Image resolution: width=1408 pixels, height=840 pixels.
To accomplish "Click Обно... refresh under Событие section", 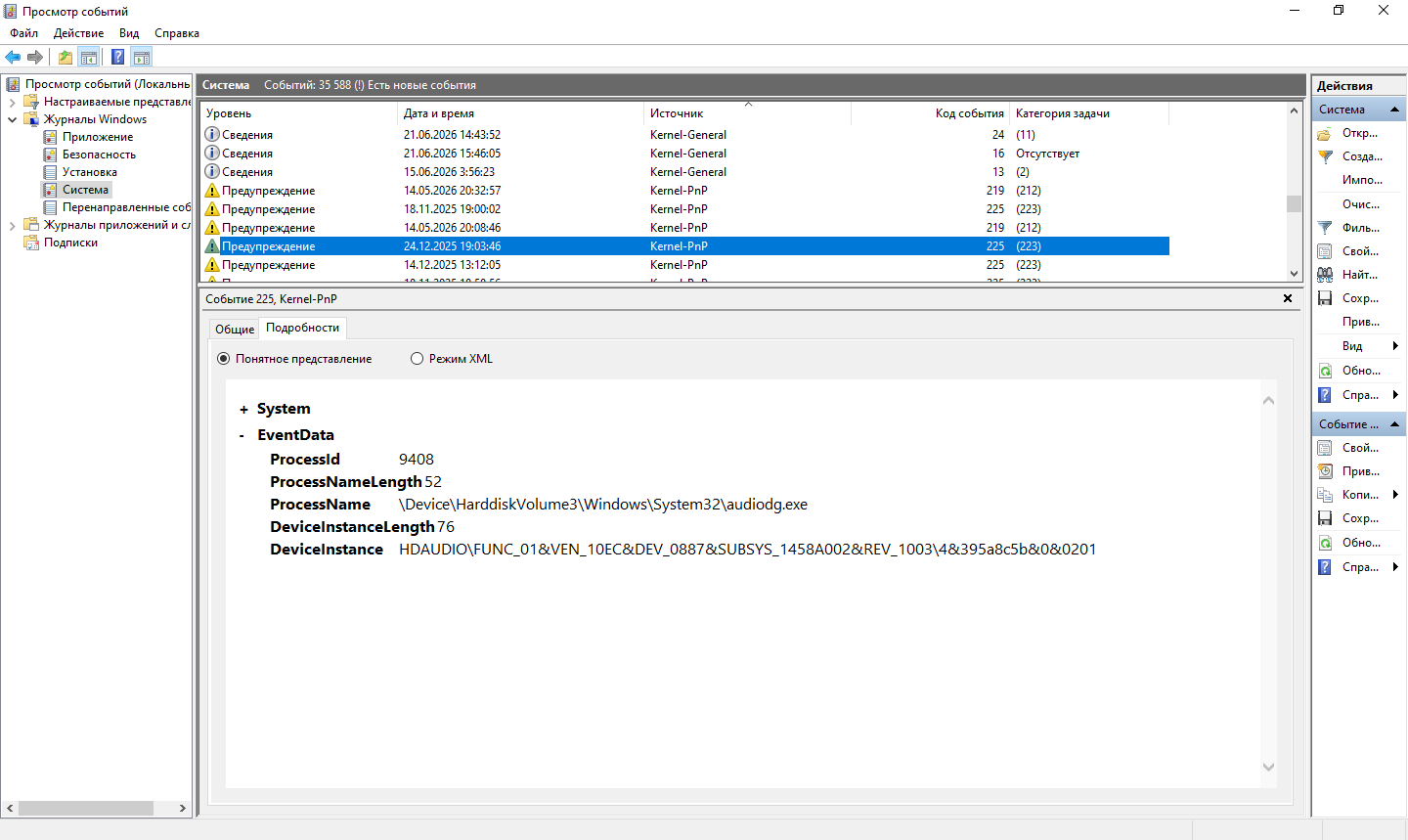I will (x=1359, y=543).
